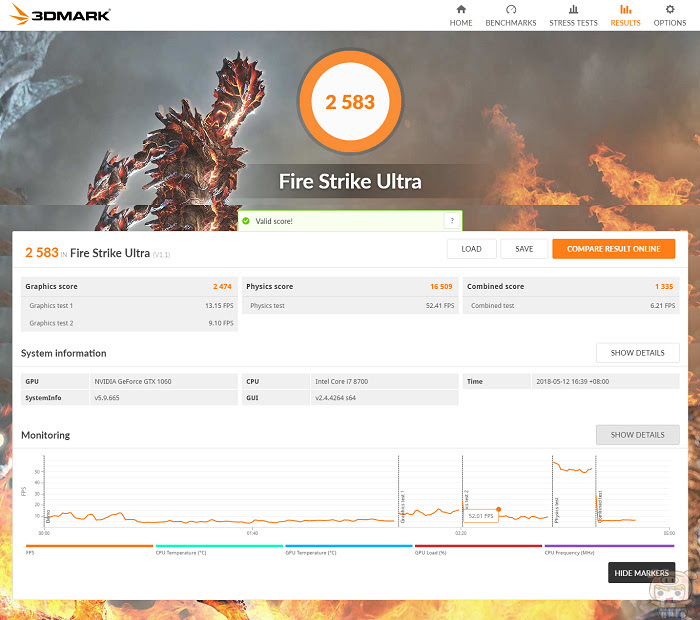Screen dimensions: 700x620
Task: Click the green Valid score checkmark icon
Action: [x=246, y=221]
